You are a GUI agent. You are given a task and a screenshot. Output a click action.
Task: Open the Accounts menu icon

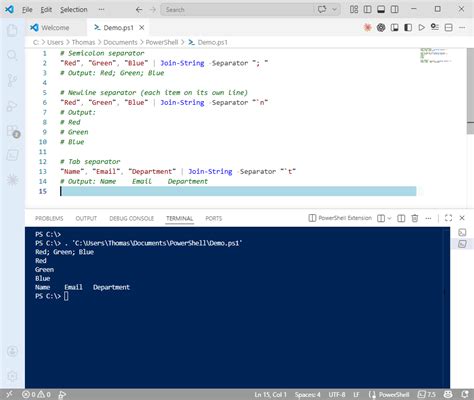(x=12, y=351)
